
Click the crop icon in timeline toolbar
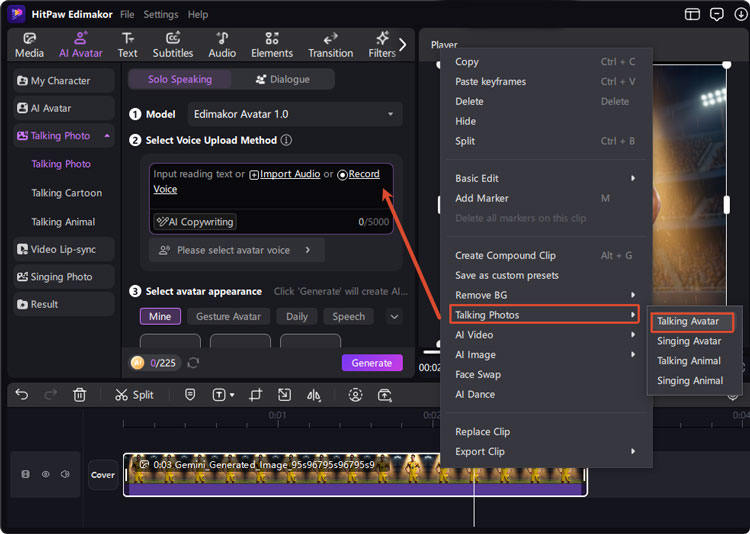(255, 395)
